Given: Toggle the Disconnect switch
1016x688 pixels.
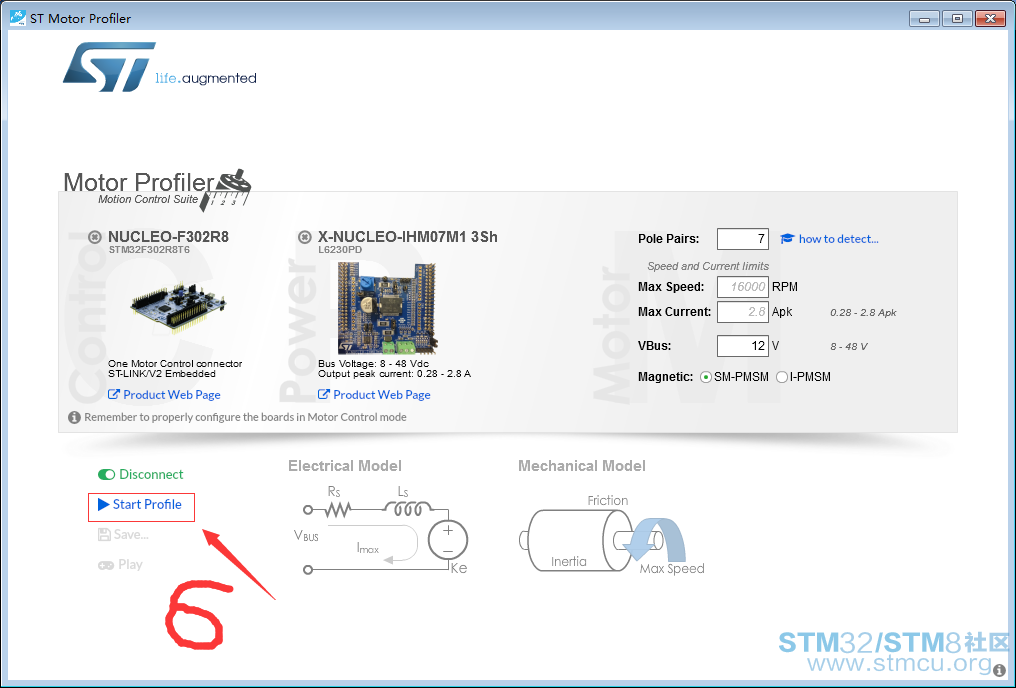Looking at the screenshot, I should click(106, 475).
